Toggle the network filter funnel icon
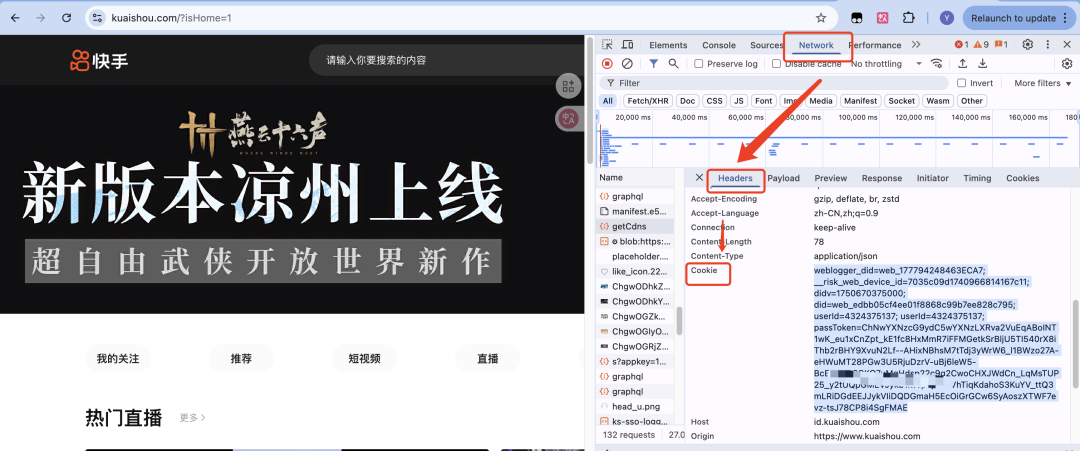1080x451 pixels. (x=653, y=63)
